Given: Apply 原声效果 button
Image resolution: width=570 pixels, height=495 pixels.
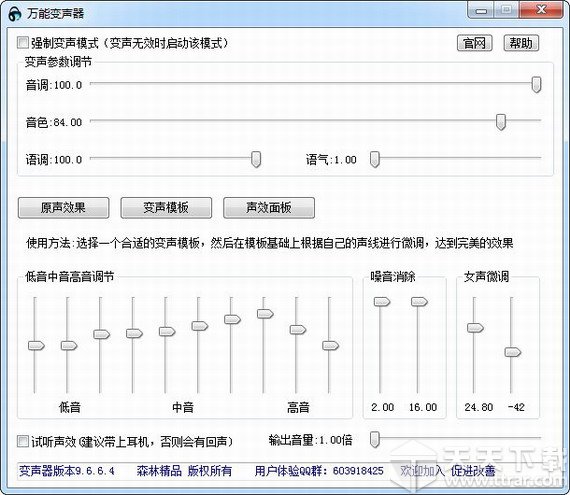Looking at the screenshot, I should pyautogui.click(x=63, y=208).
